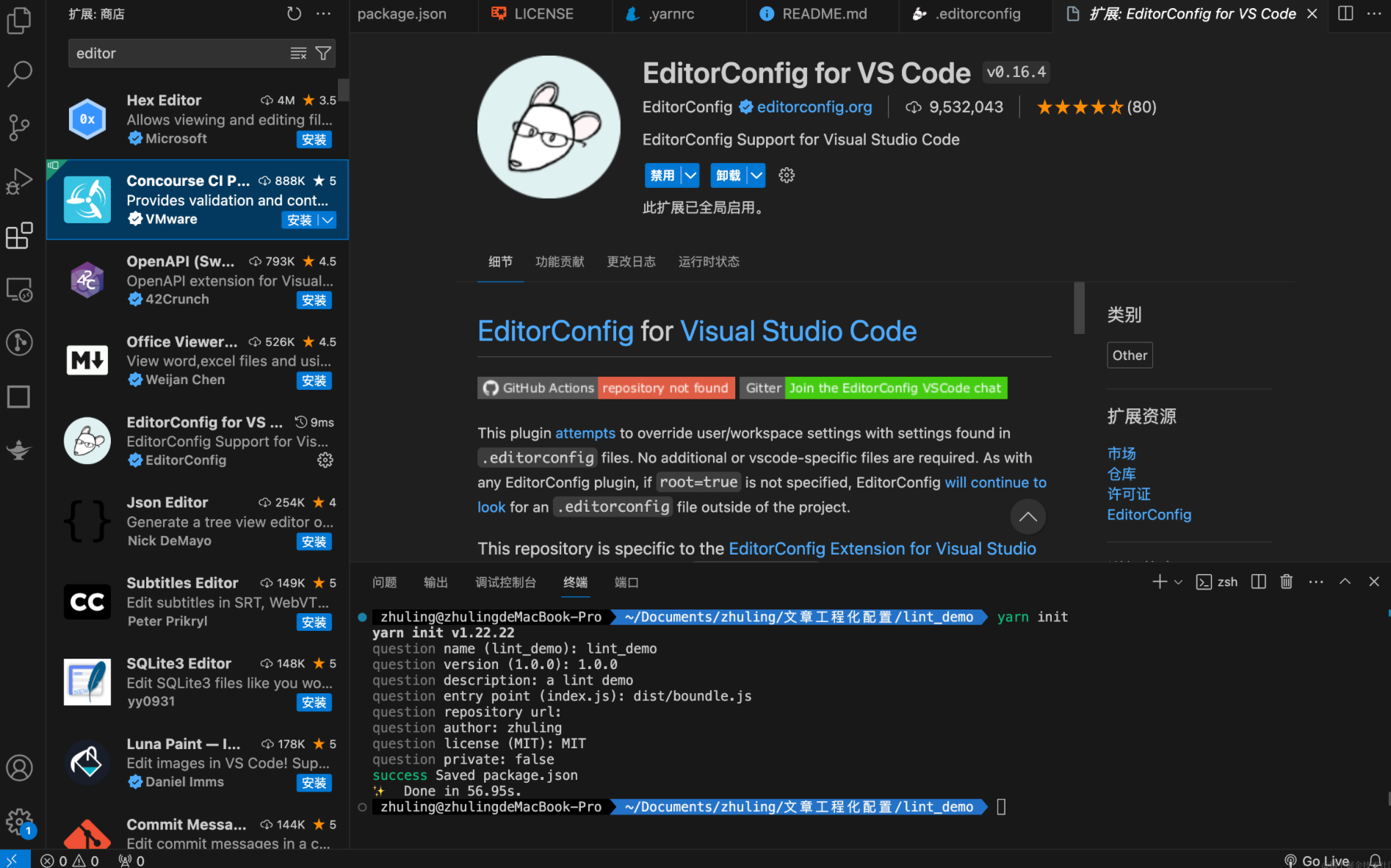Open the 'attempts' link in readme
The height and width of the screenshot is (868, 1391).
[585, 433]
